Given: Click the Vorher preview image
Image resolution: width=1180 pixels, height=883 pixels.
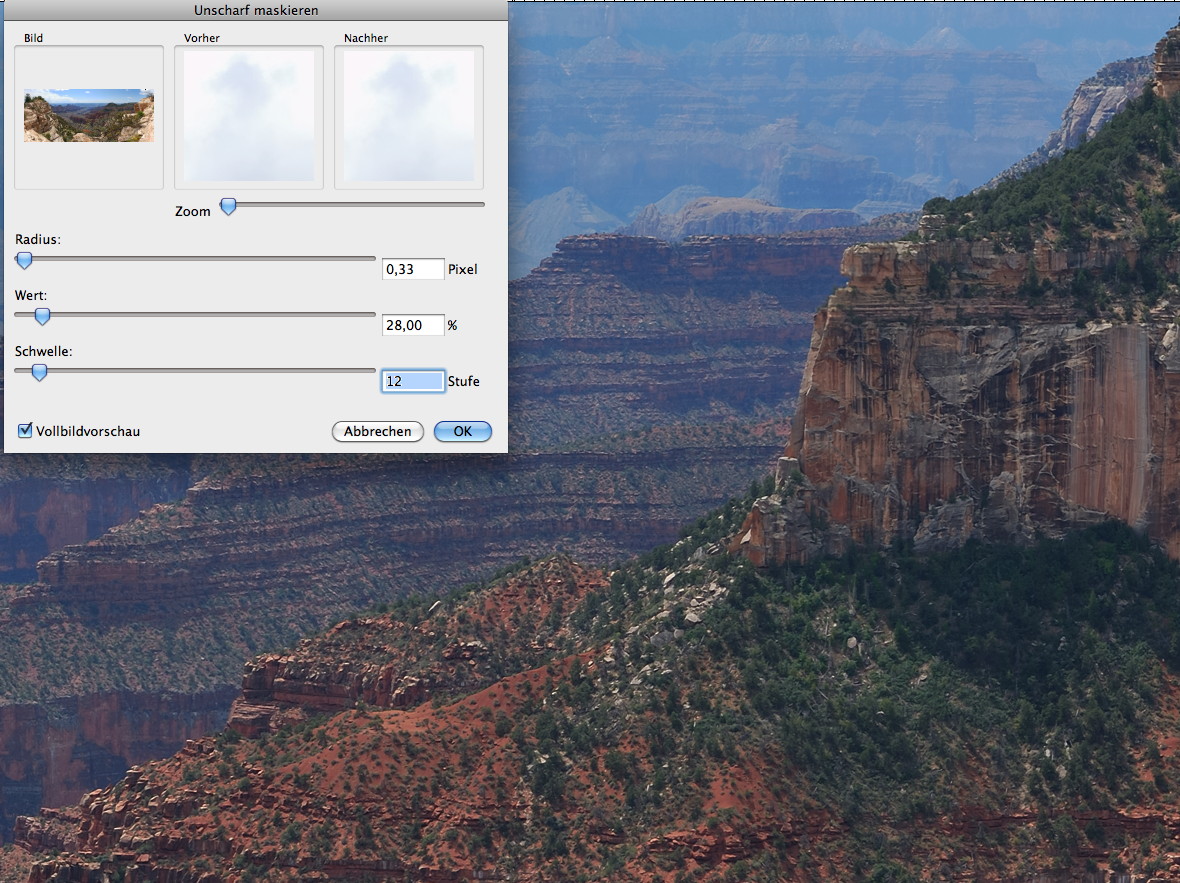Looking at the screenshot, I should pyautogui.click(x=249, y=116).
